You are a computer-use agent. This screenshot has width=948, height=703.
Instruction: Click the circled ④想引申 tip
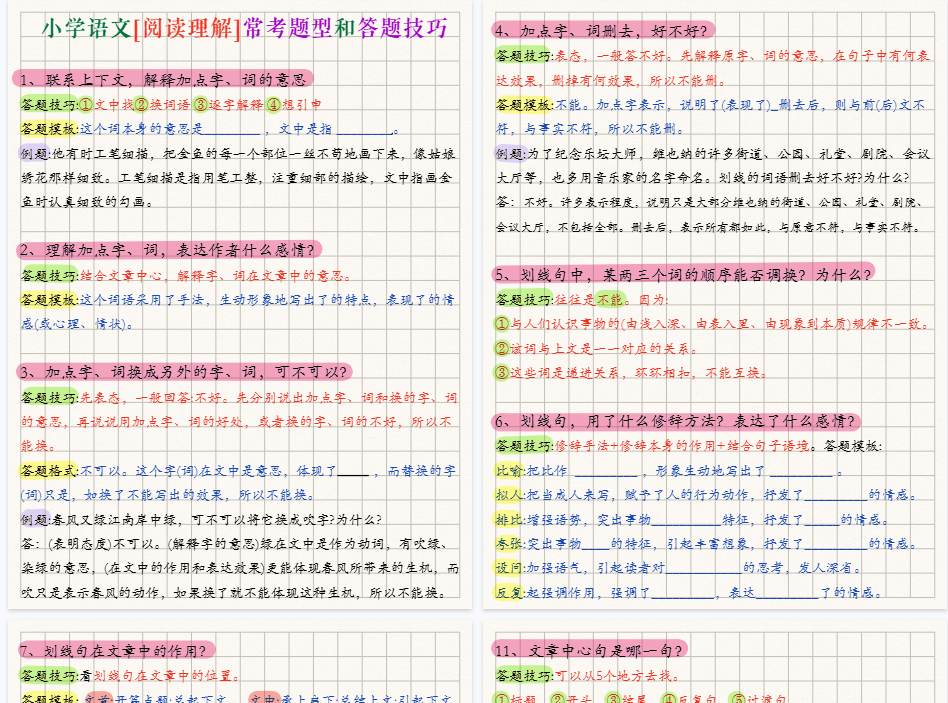tap(294, 104)
